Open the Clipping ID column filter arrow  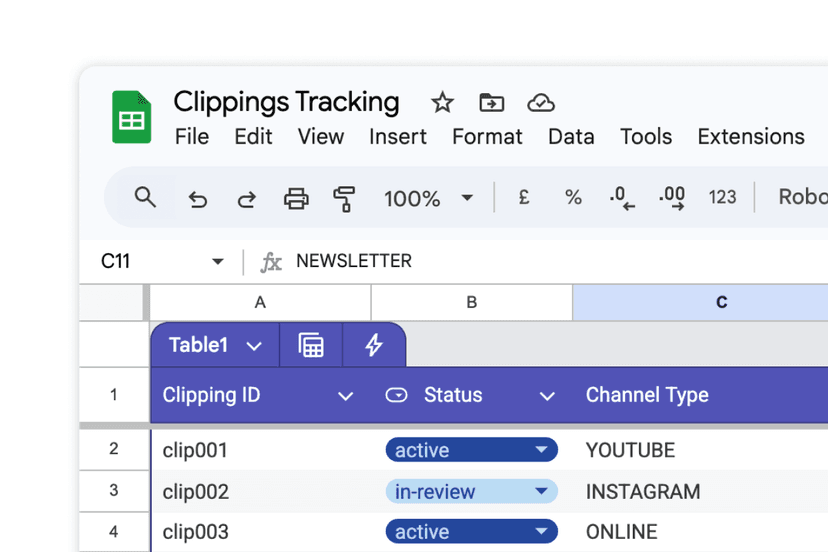[x=345, y=396]
